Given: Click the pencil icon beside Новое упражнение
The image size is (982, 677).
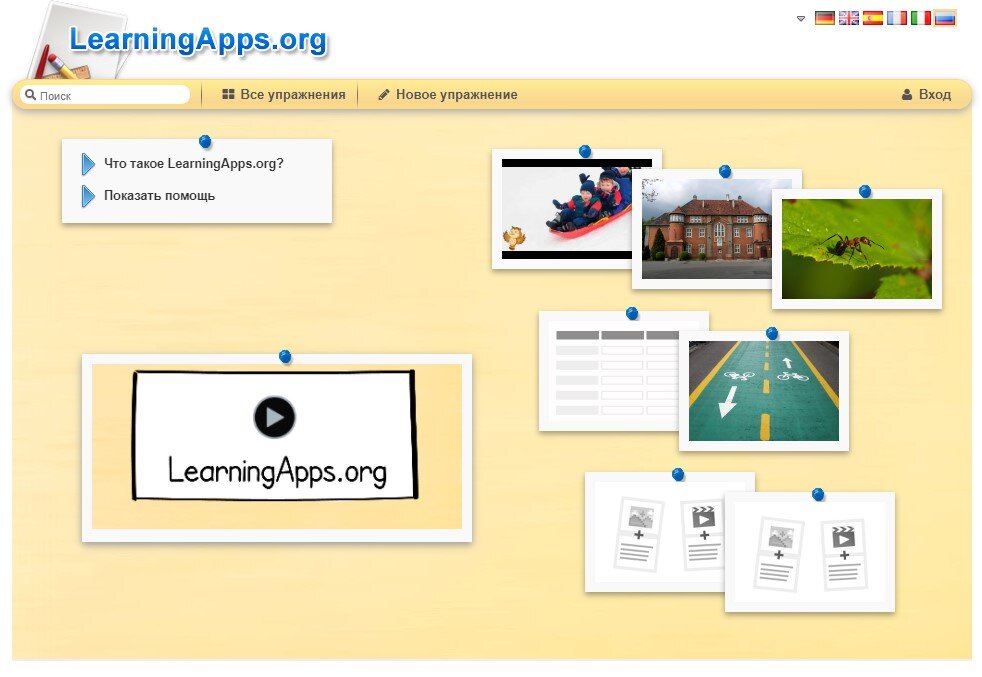Looking at the screenshot, I should tap(384, 95).
